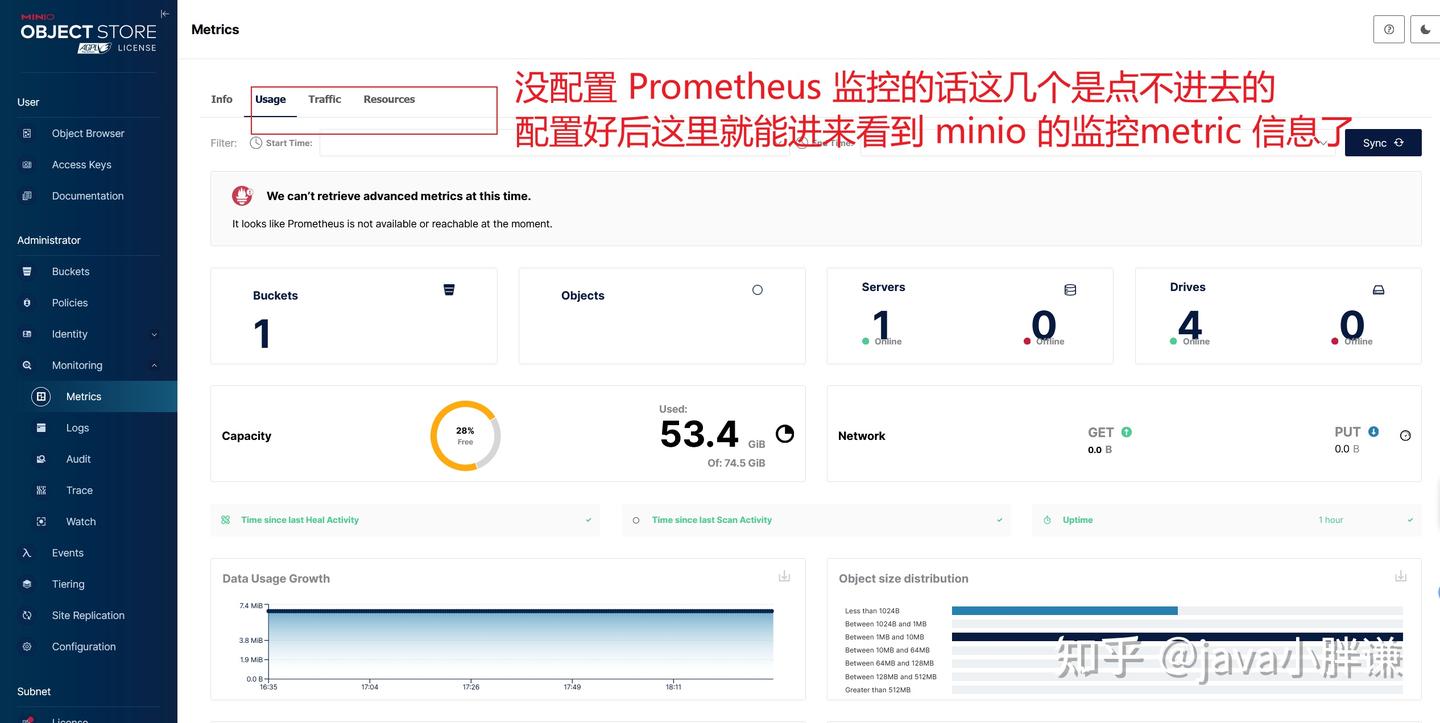This screenshot has width=1440, height=723.
Task: Open the Watch monitoring tool
Action: (x=80, y=520)
